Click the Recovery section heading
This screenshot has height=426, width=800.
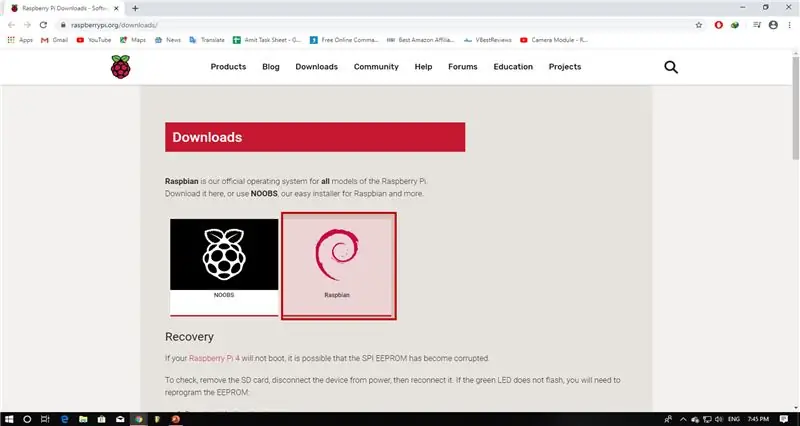[x=189, y=337]
